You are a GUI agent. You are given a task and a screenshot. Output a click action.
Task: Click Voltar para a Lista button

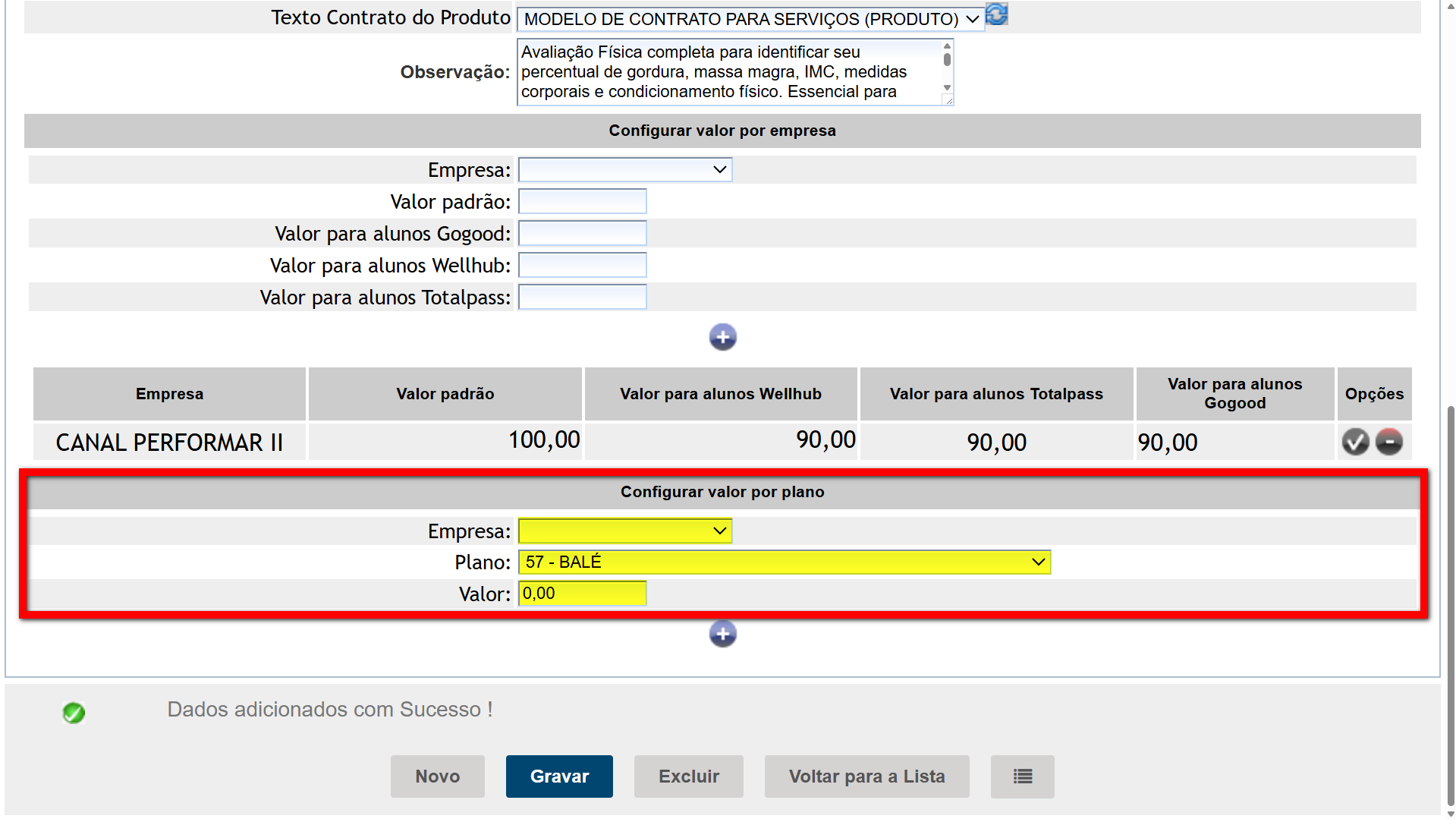coord(866,776)
